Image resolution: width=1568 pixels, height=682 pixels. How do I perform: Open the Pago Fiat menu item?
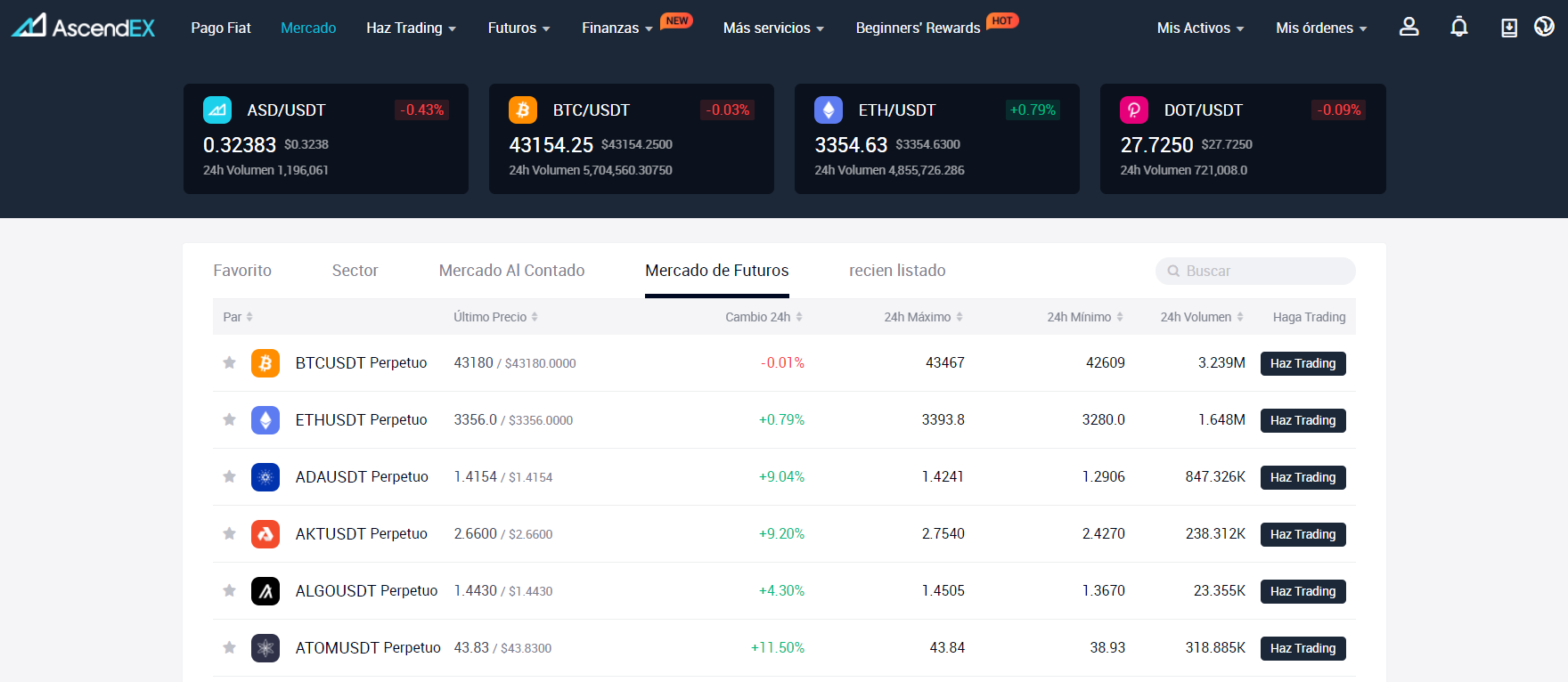(221, 28)
